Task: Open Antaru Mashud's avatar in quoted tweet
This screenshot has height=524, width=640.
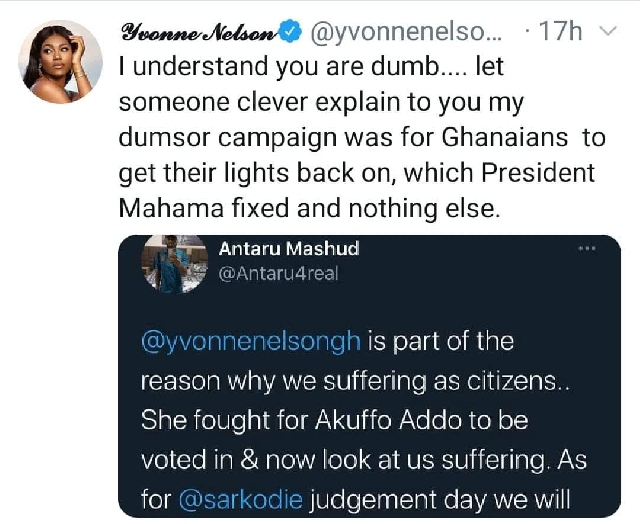Action: [x=175, y=264]
